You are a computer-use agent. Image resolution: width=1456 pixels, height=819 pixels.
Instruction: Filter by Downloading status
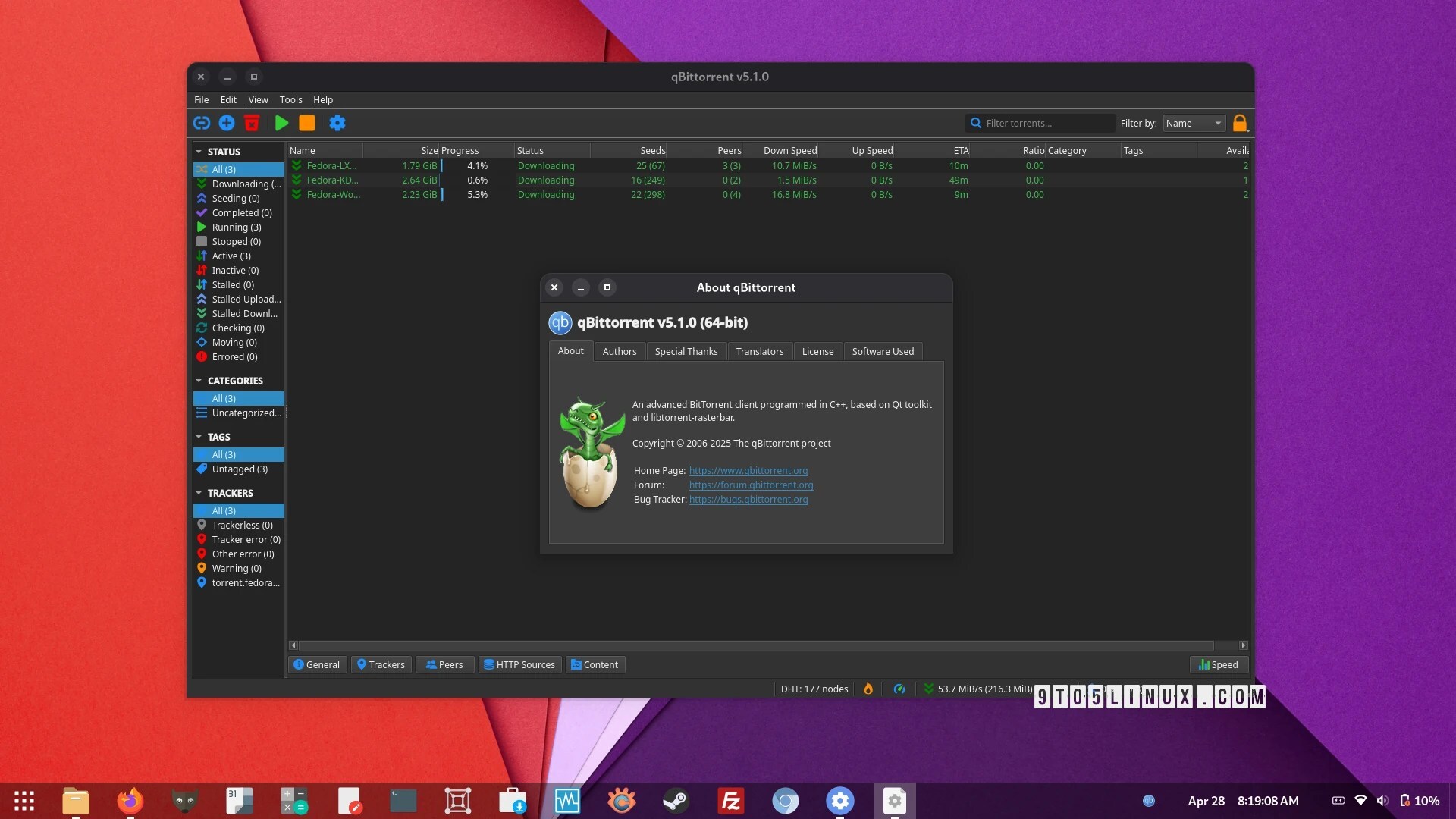239,184
